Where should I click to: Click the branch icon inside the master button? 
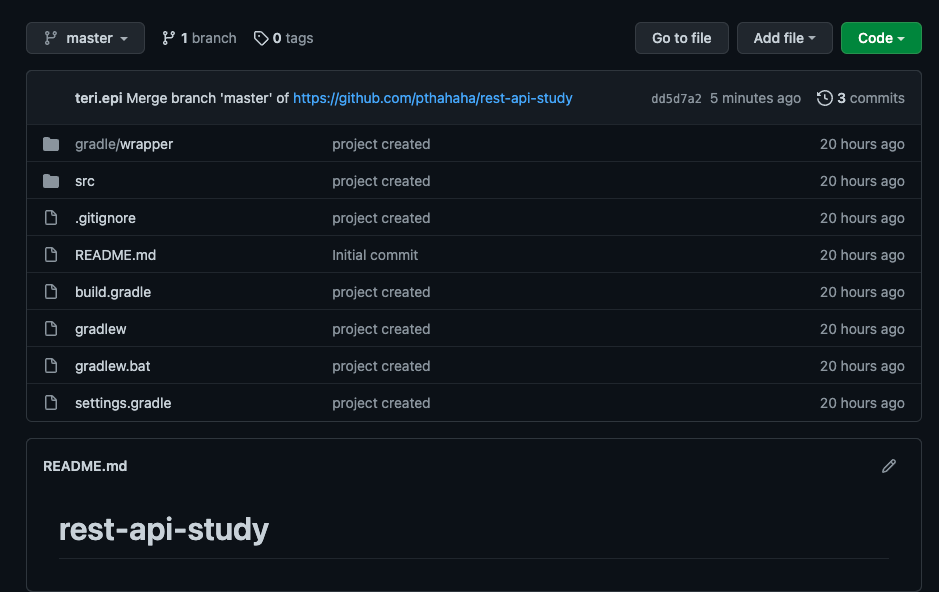pyautogui.click(x=51, y=38)
